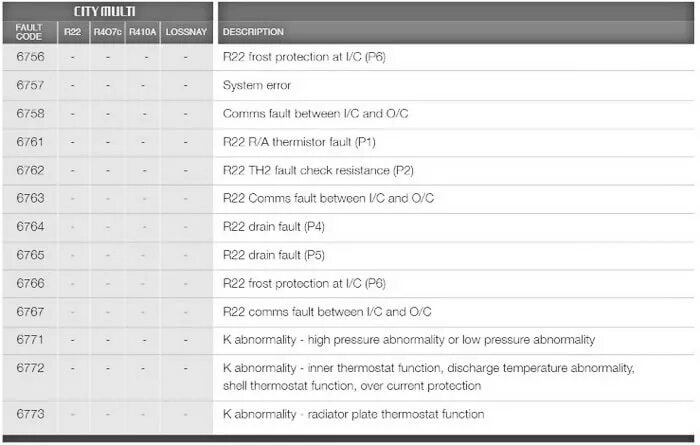Select fault code 6766 cell
700x445 pixels.
pyautogui.click(x=30, y=283)
